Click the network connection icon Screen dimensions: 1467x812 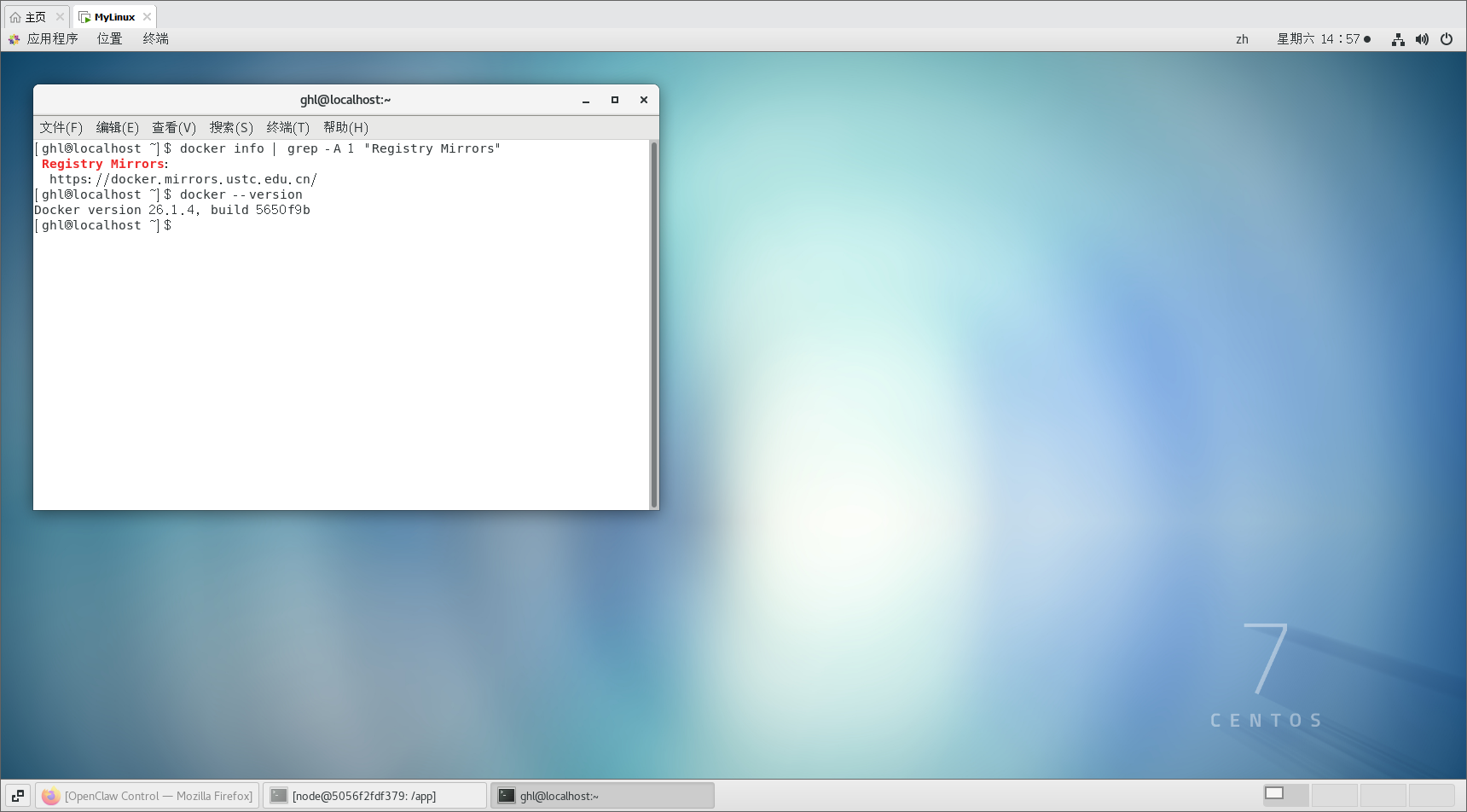pyautogui.click(x=1398, y=39)
